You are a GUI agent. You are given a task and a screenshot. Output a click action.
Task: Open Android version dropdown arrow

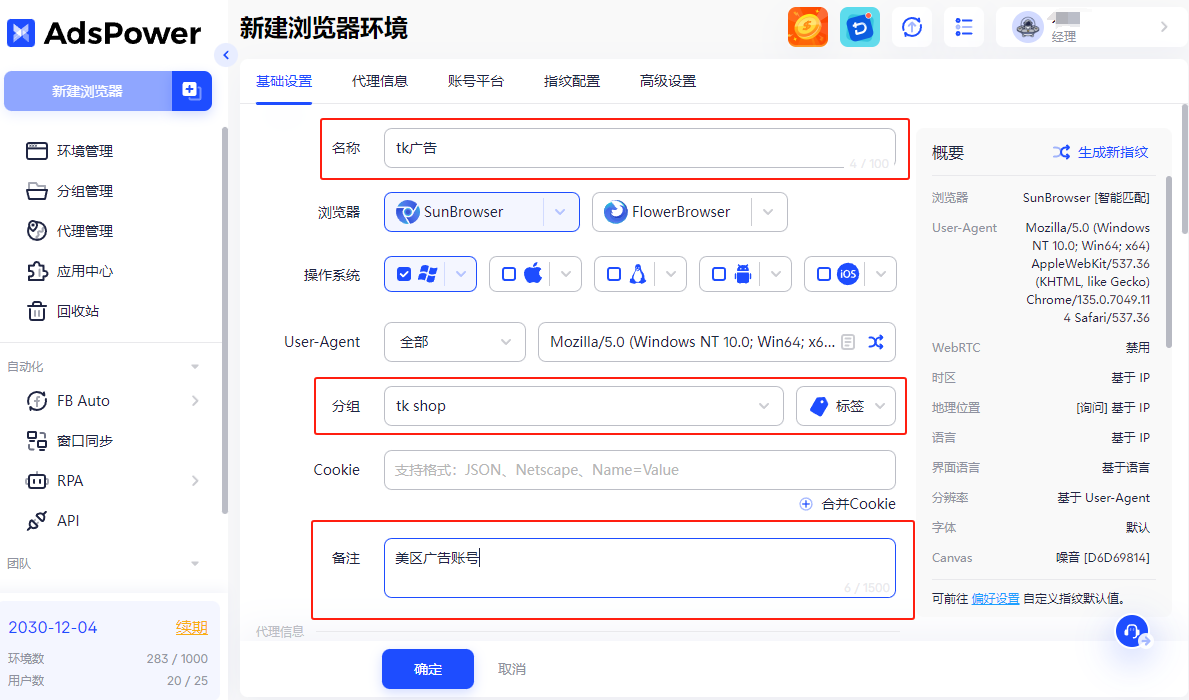775,274
